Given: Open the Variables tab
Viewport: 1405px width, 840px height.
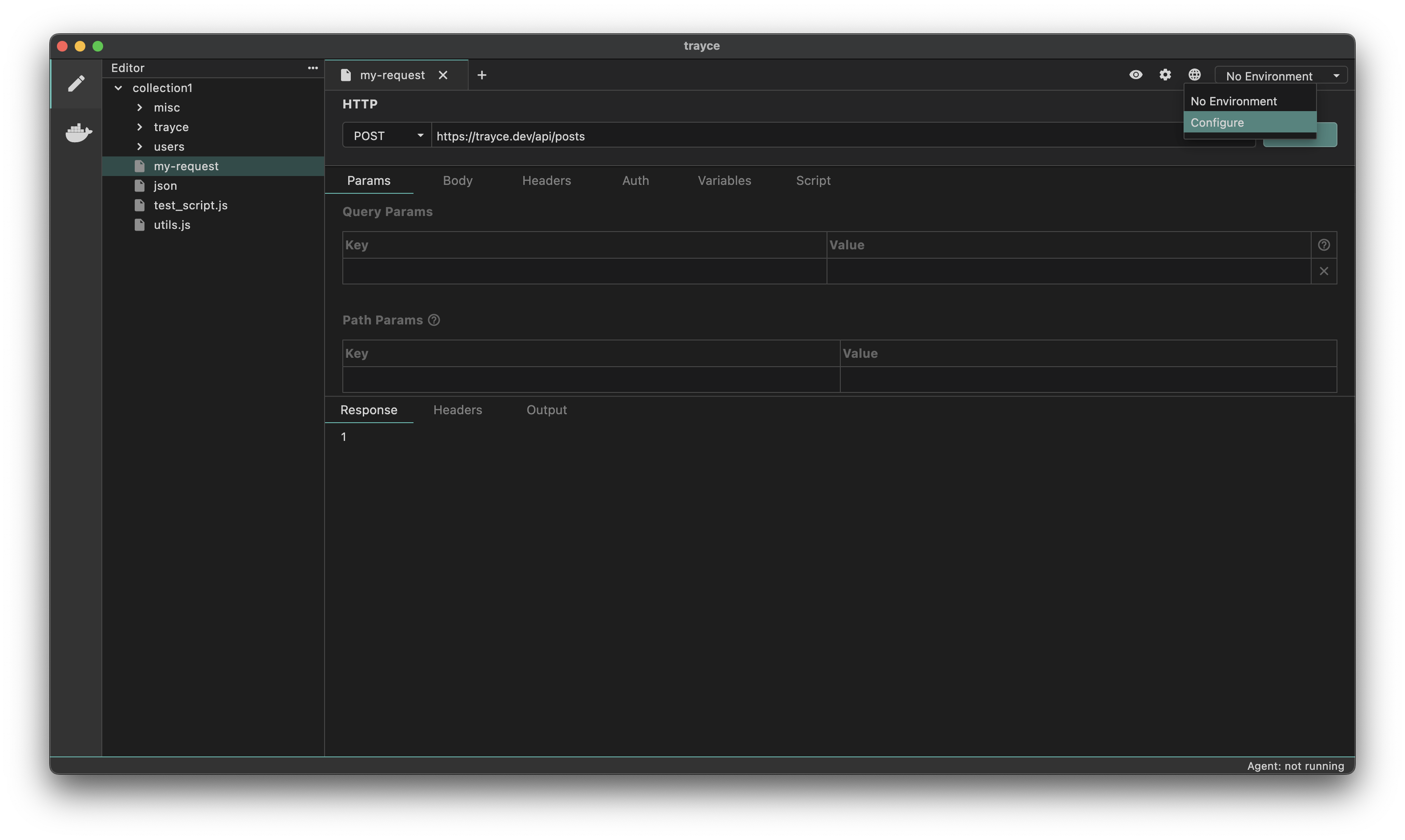Looking at the screenshot, I should pos(724,180).
